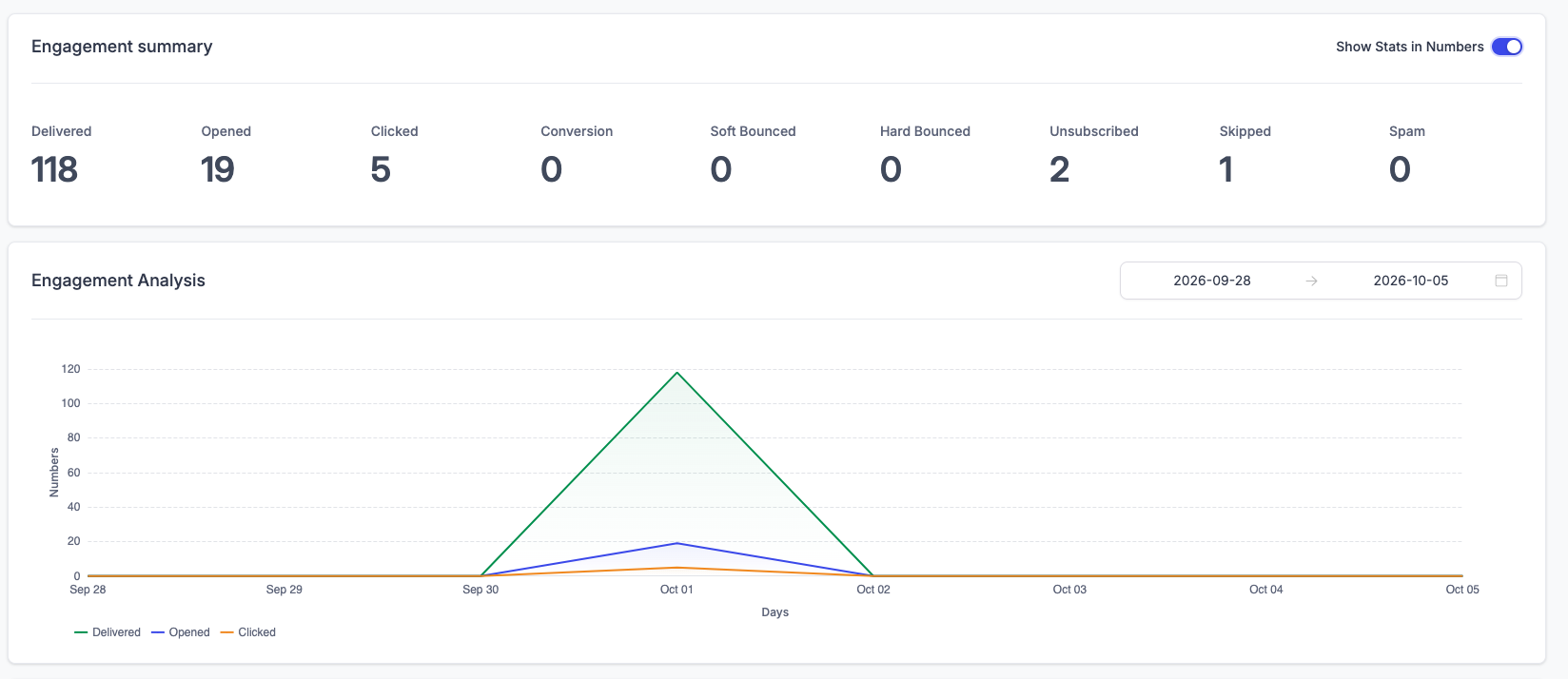Toggle the Opened series in chart legend
Image resolution: width=1568 pixels, height=679 pixels.
181,632
